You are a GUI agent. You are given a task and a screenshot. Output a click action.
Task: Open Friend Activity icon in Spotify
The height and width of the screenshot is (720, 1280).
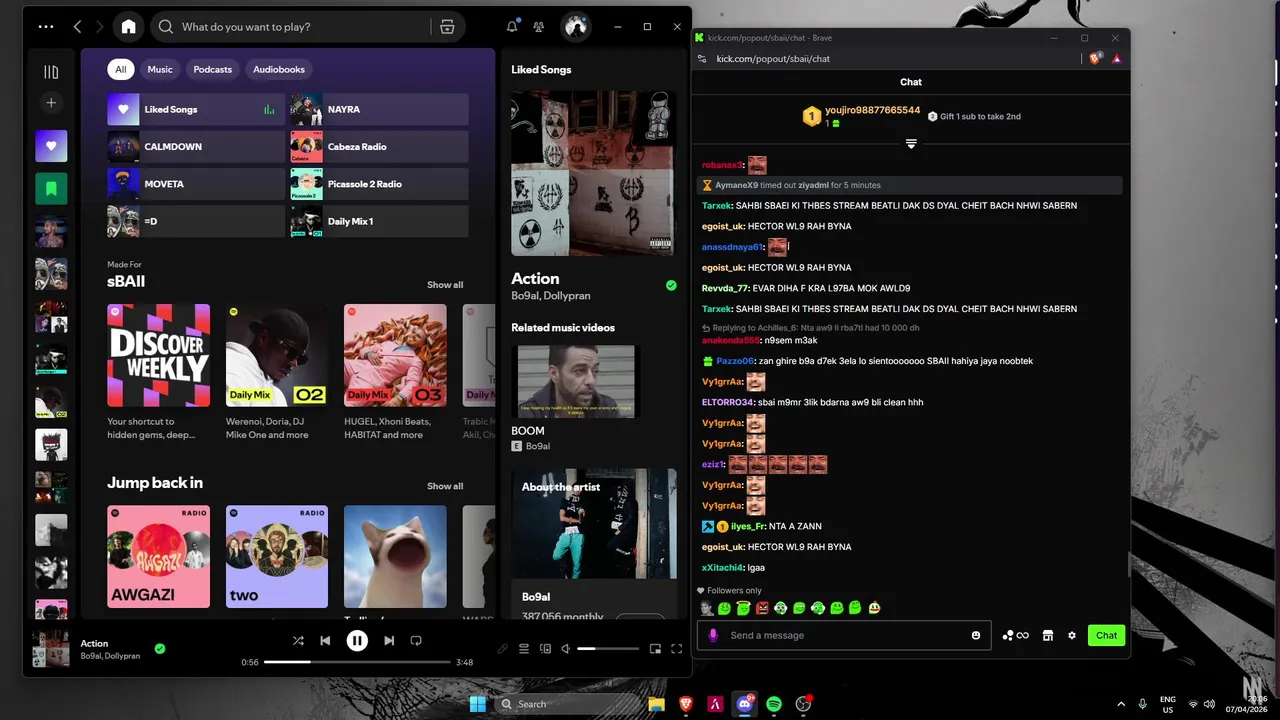(539, 27)
